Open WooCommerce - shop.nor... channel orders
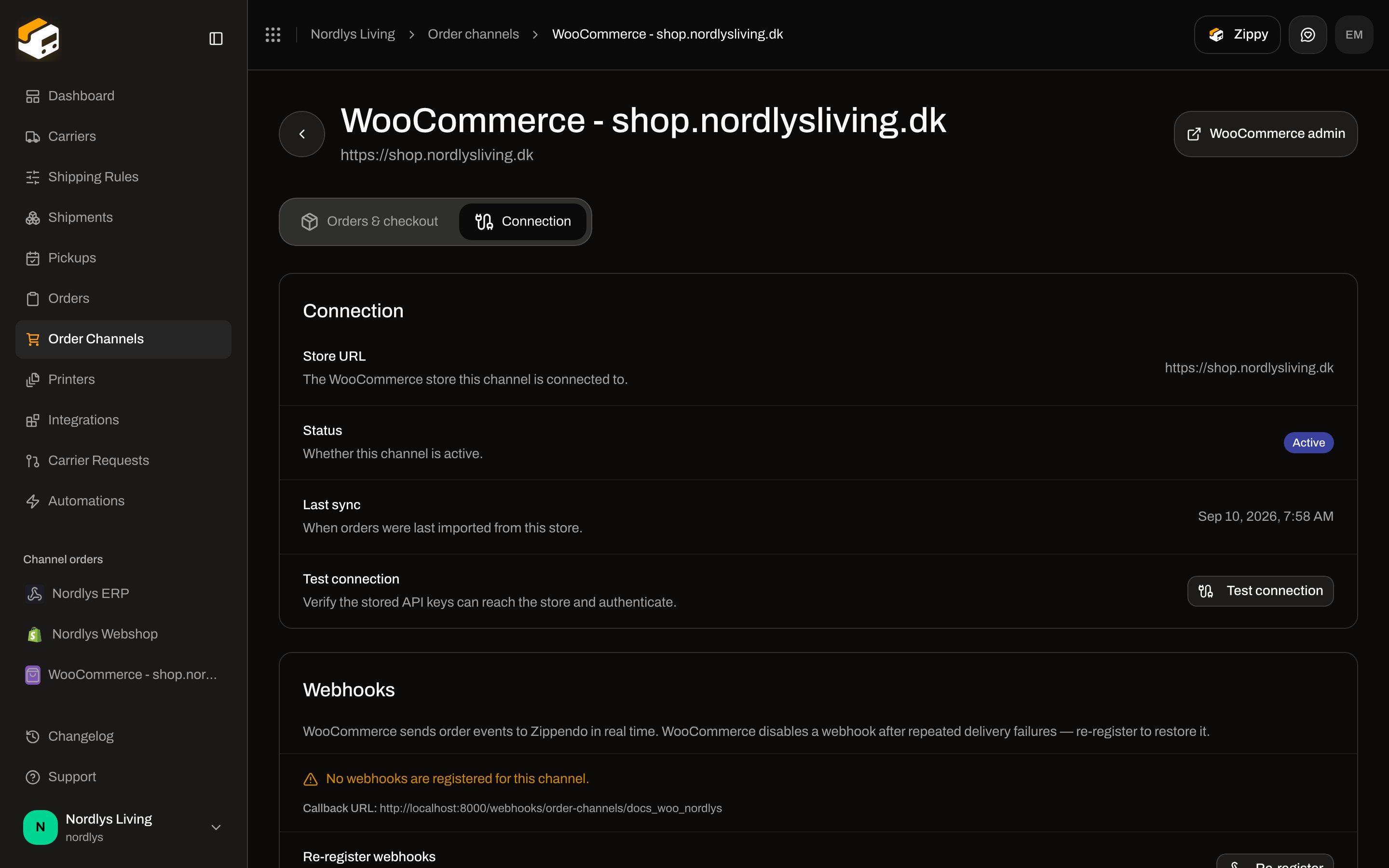 (x=123, y=675)
